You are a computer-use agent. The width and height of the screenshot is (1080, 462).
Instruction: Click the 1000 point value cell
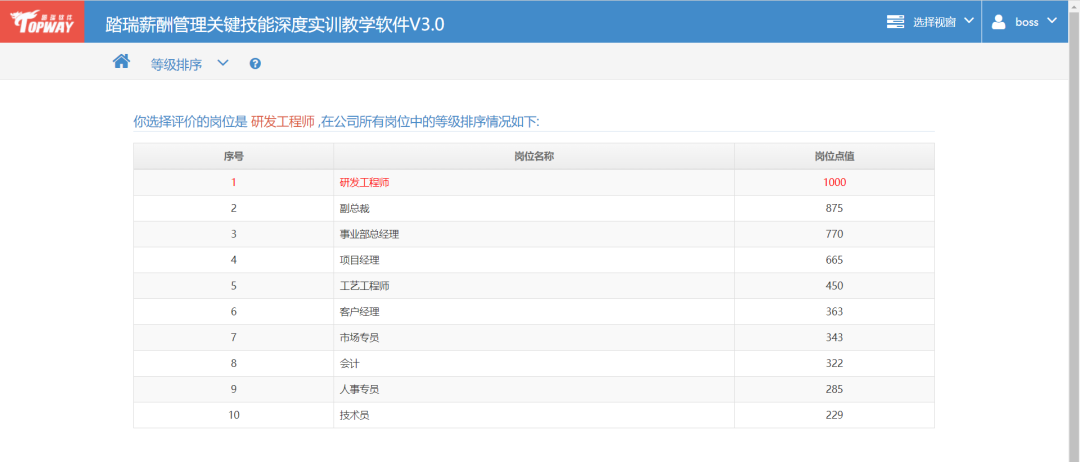tap(834, 182)
